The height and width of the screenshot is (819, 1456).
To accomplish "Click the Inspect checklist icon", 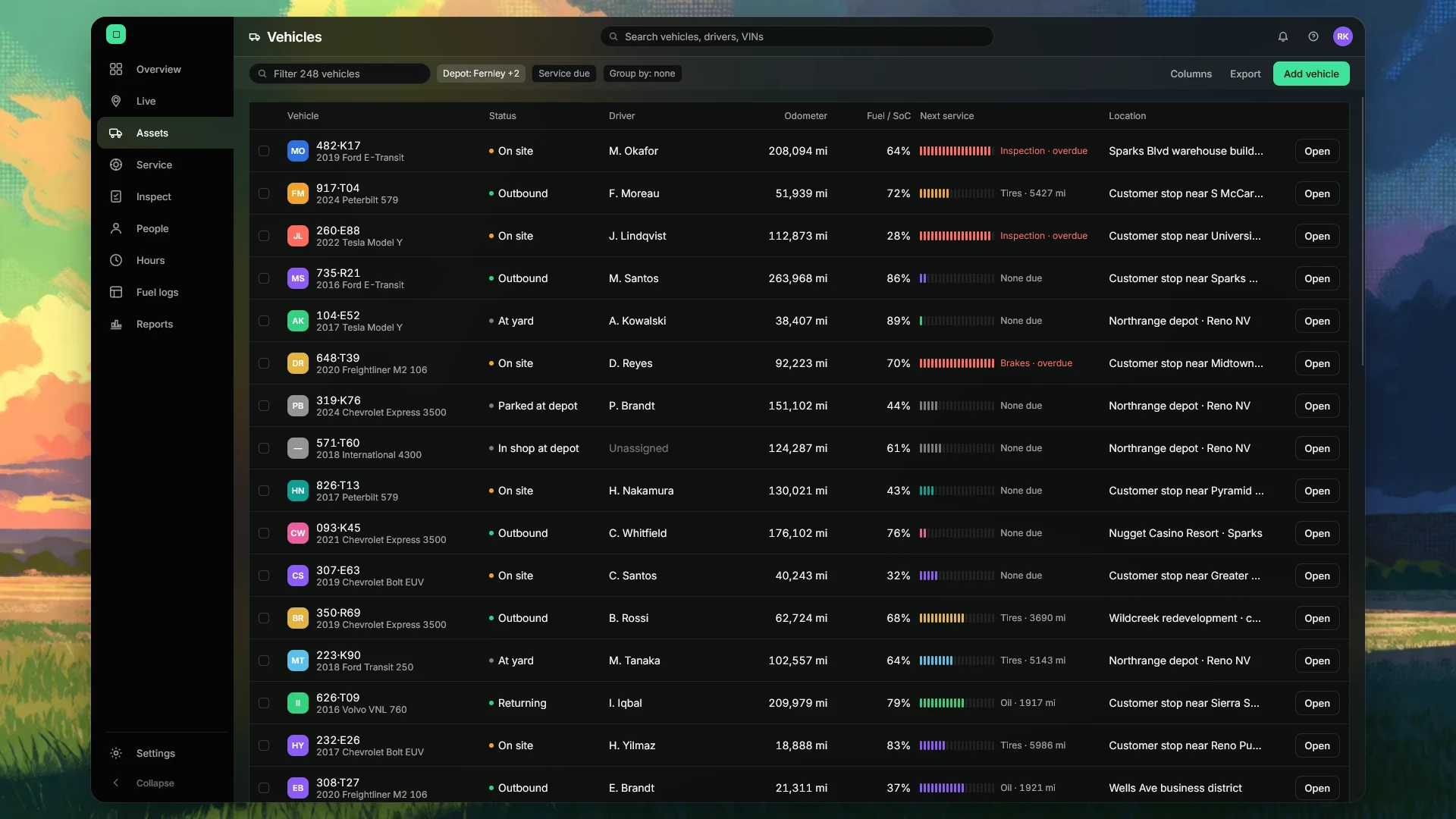I will pyautogui.click(x=116, y=196).
